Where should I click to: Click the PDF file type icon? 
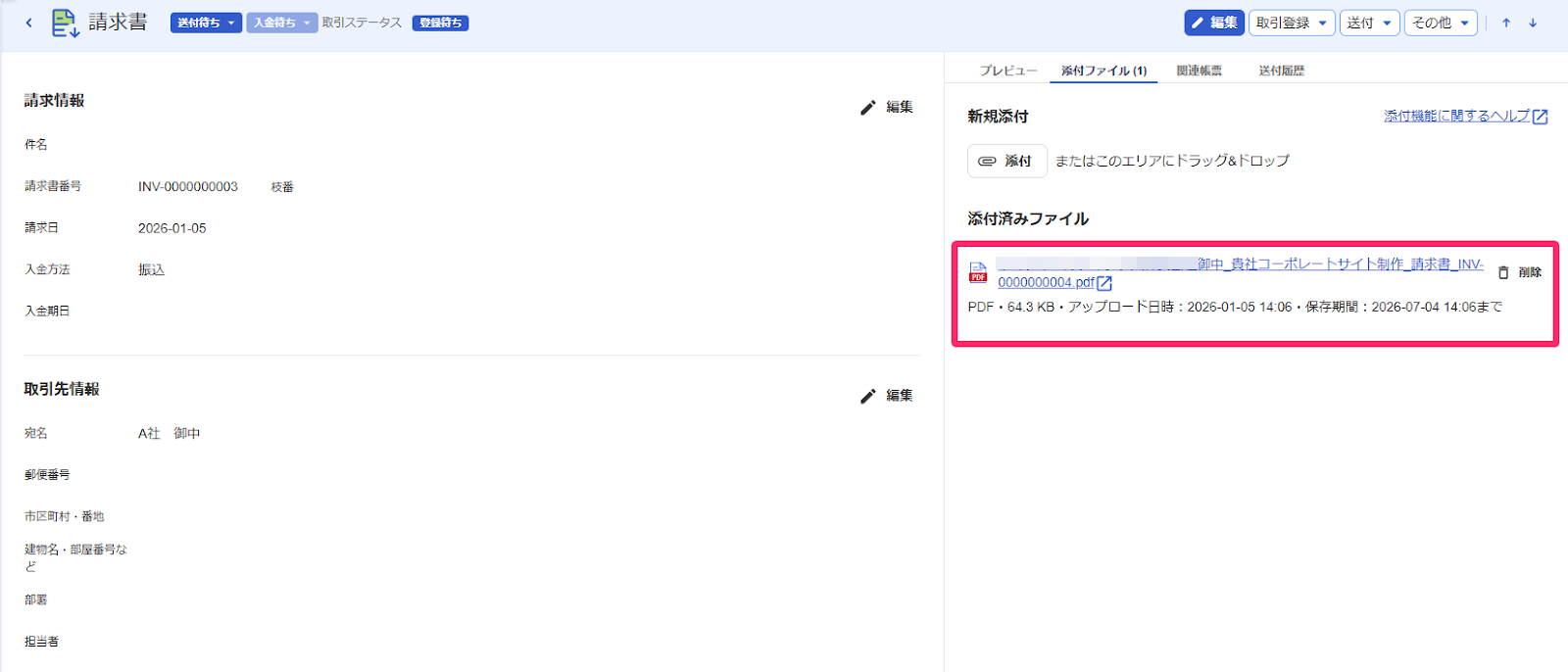click(978, 272)
